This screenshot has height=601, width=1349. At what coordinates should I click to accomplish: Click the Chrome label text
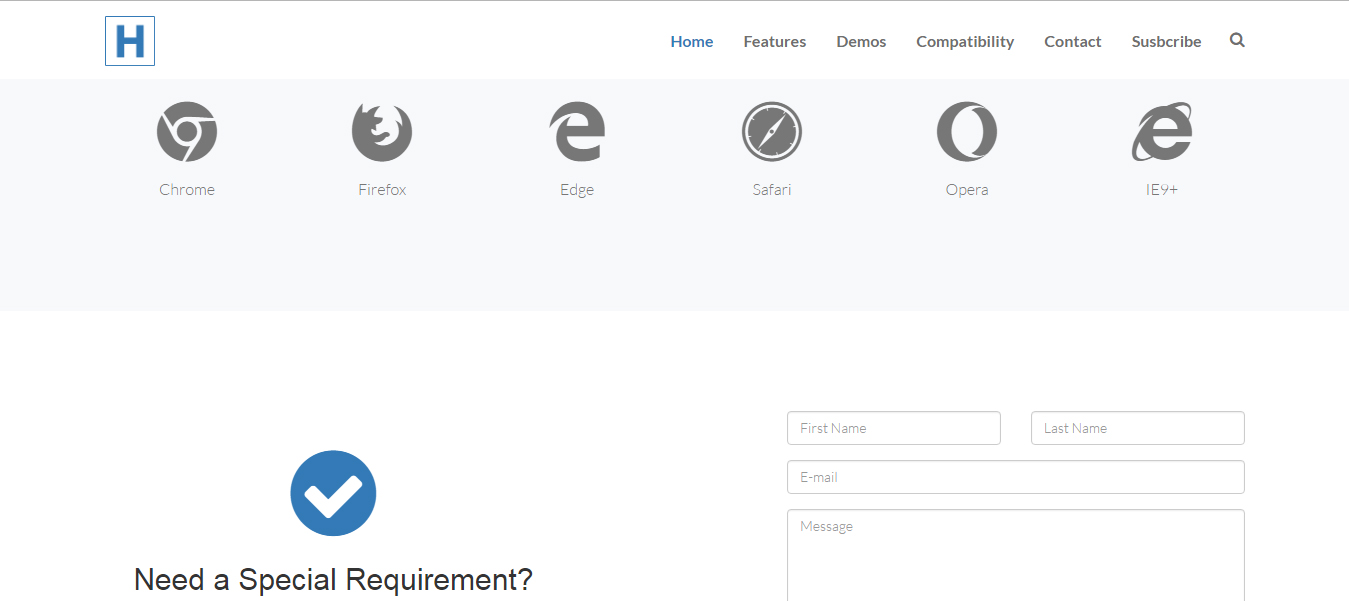point(187,189)
